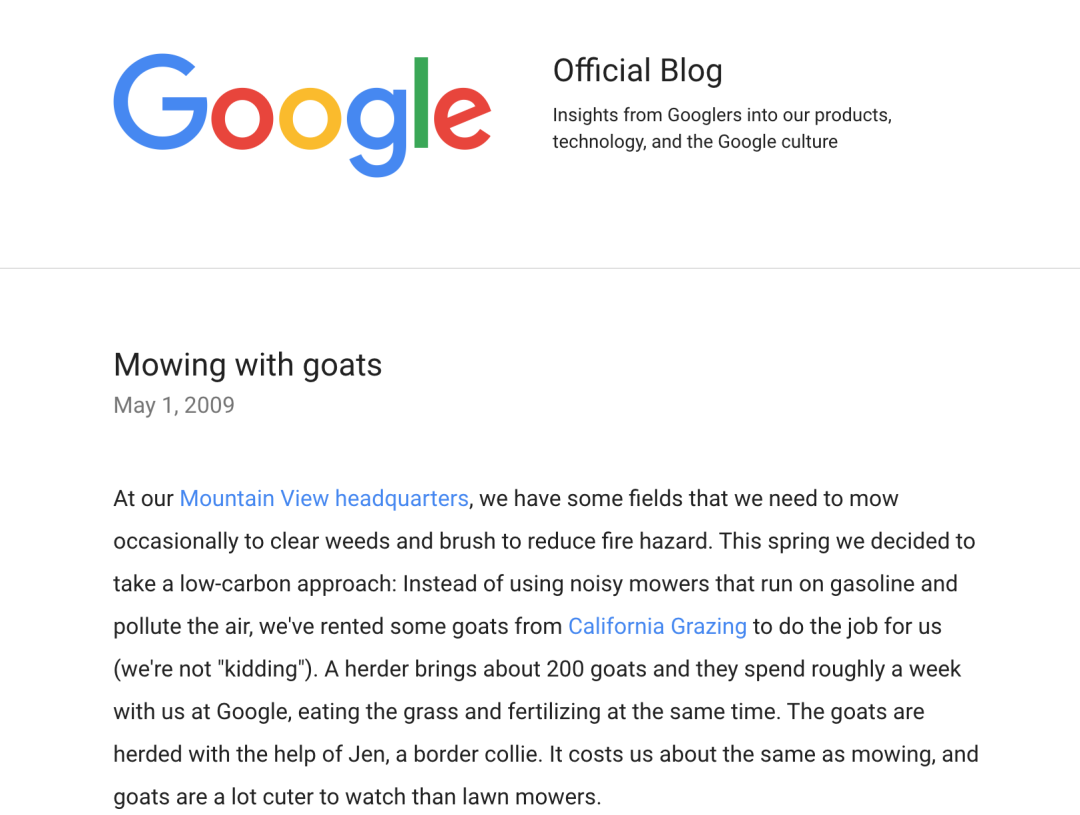Click the blue capital G in the Google logo
1080x815 pixels.
[x=161, y=101]
